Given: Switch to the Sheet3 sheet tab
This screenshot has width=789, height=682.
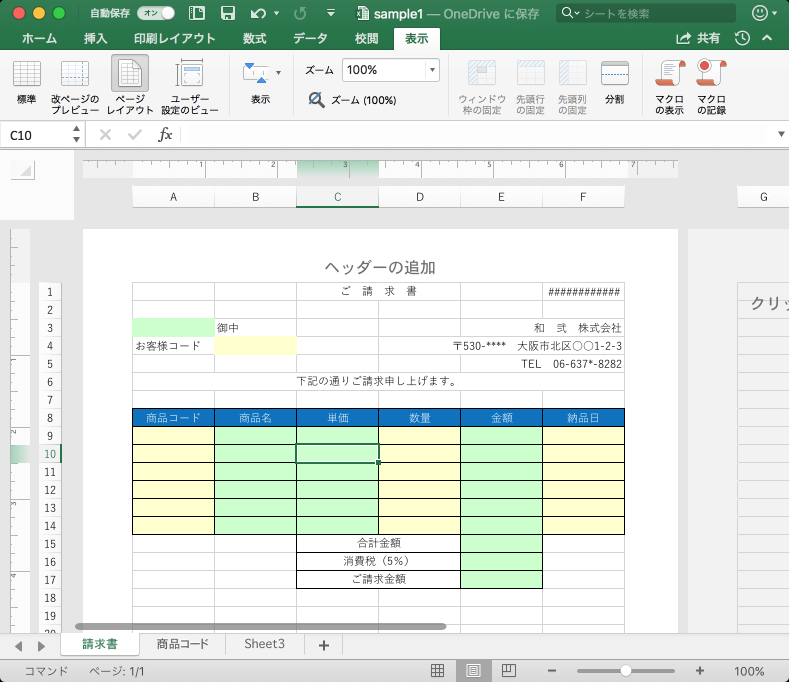Looking at the screenshot, I should click(265, 644).
